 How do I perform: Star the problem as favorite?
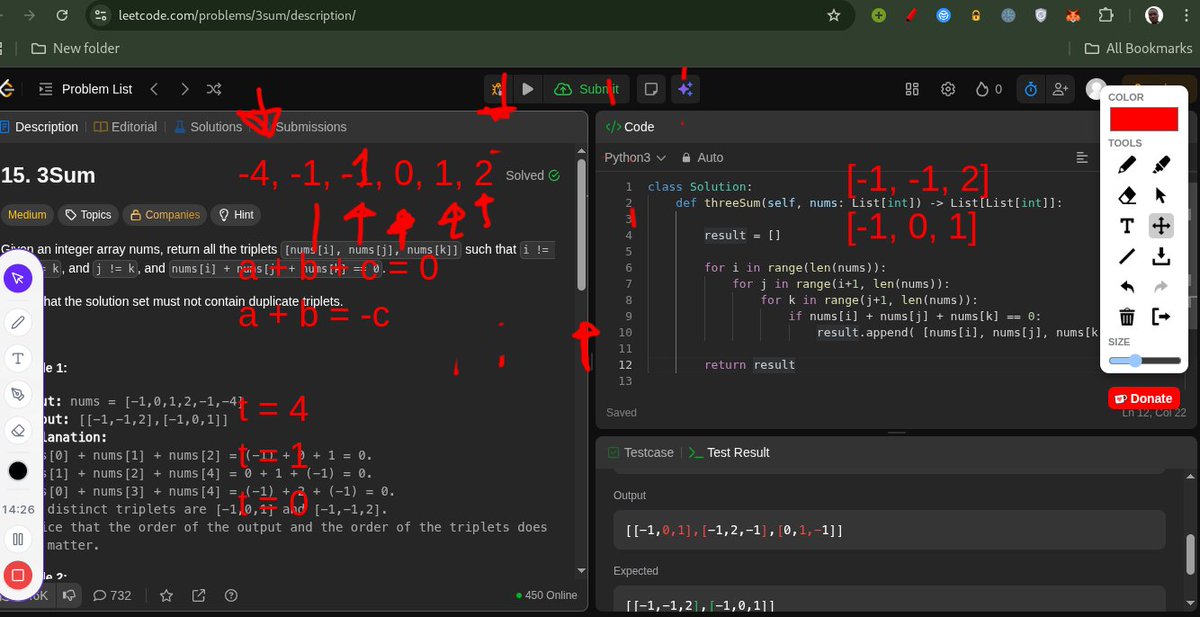167,595
